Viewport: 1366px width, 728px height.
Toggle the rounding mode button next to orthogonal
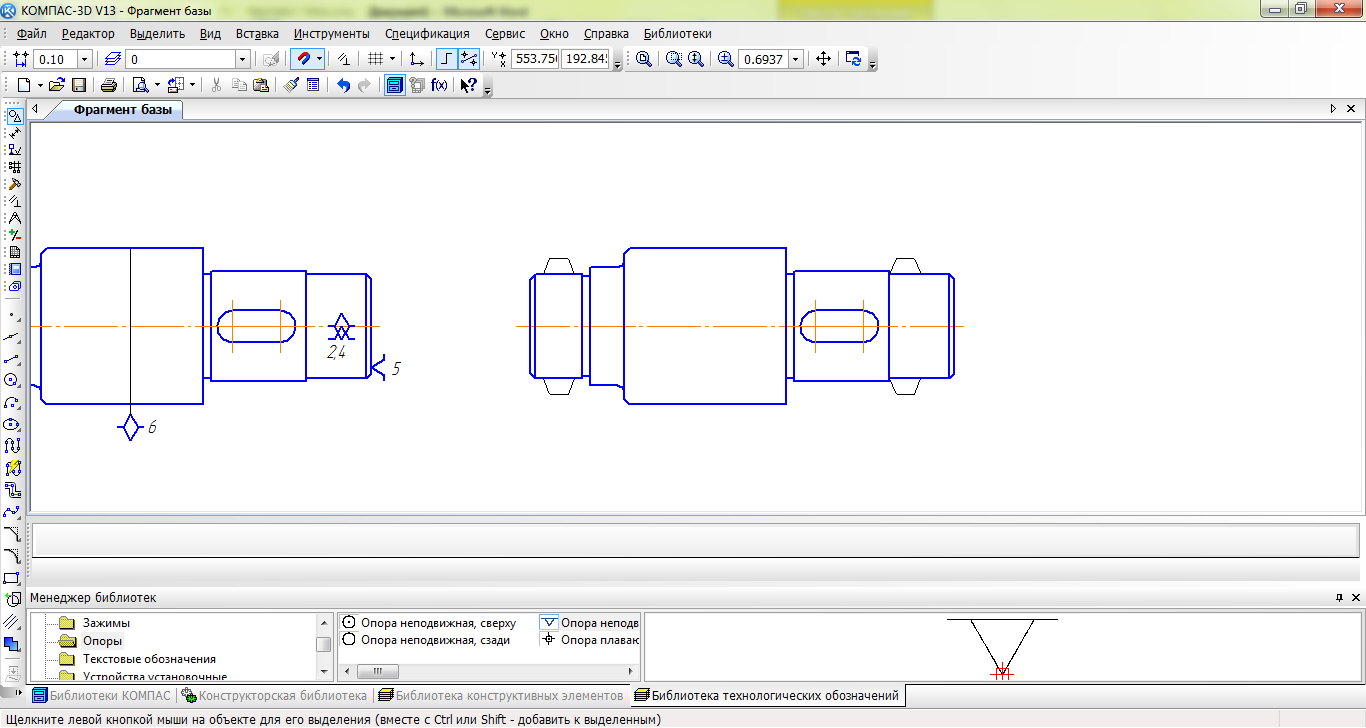pos(468,59)
